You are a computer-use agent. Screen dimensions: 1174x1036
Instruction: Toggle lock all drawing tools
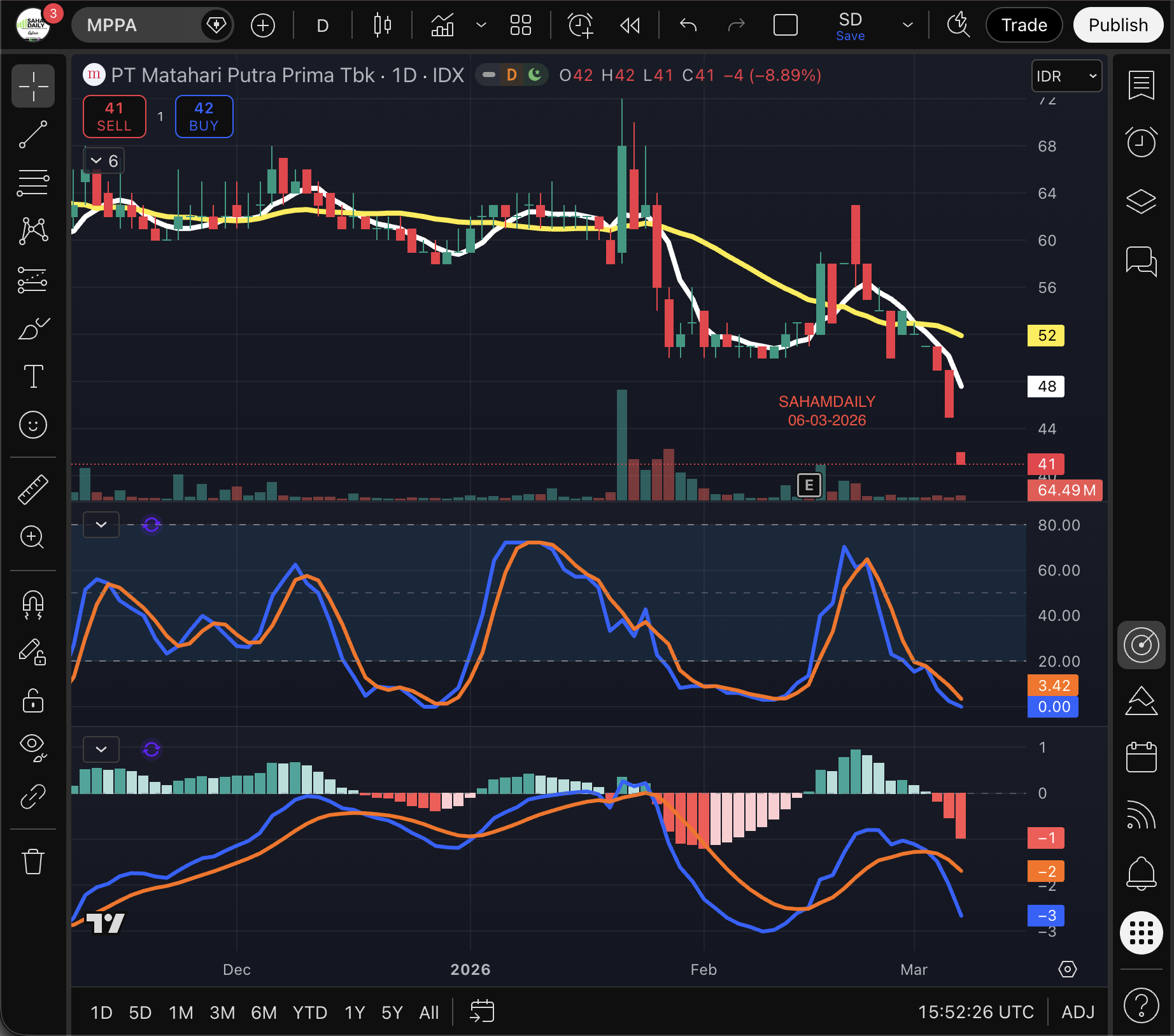[x=33, y=700]
